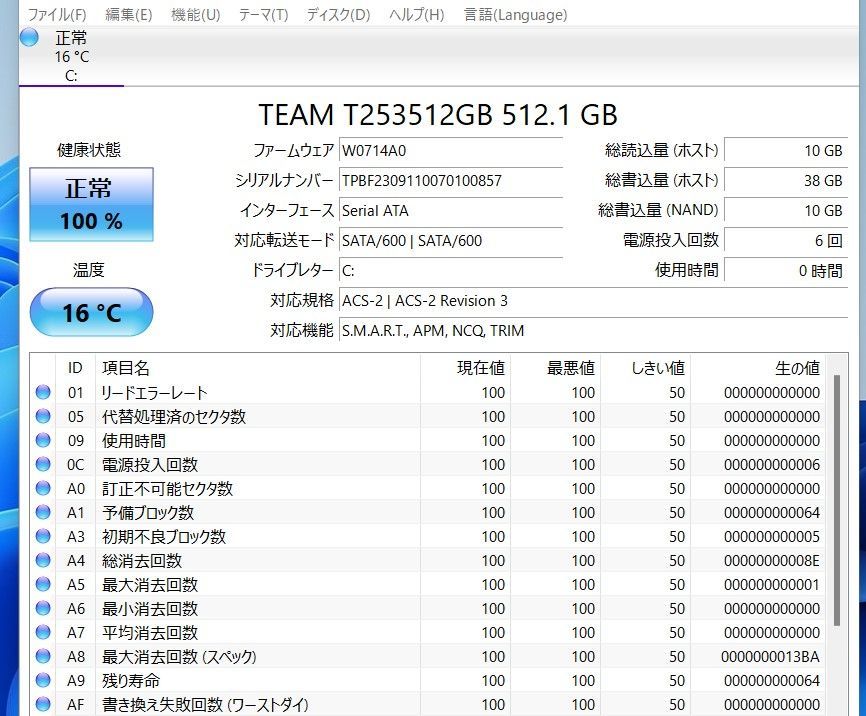Click the drive title TEAM T253512GB 512.1 GB

click(x=437, y=114)
